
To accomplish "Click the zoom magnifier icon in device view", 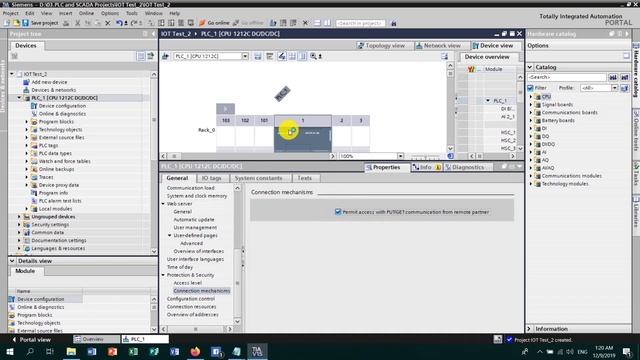I will [x=313, y=56].
